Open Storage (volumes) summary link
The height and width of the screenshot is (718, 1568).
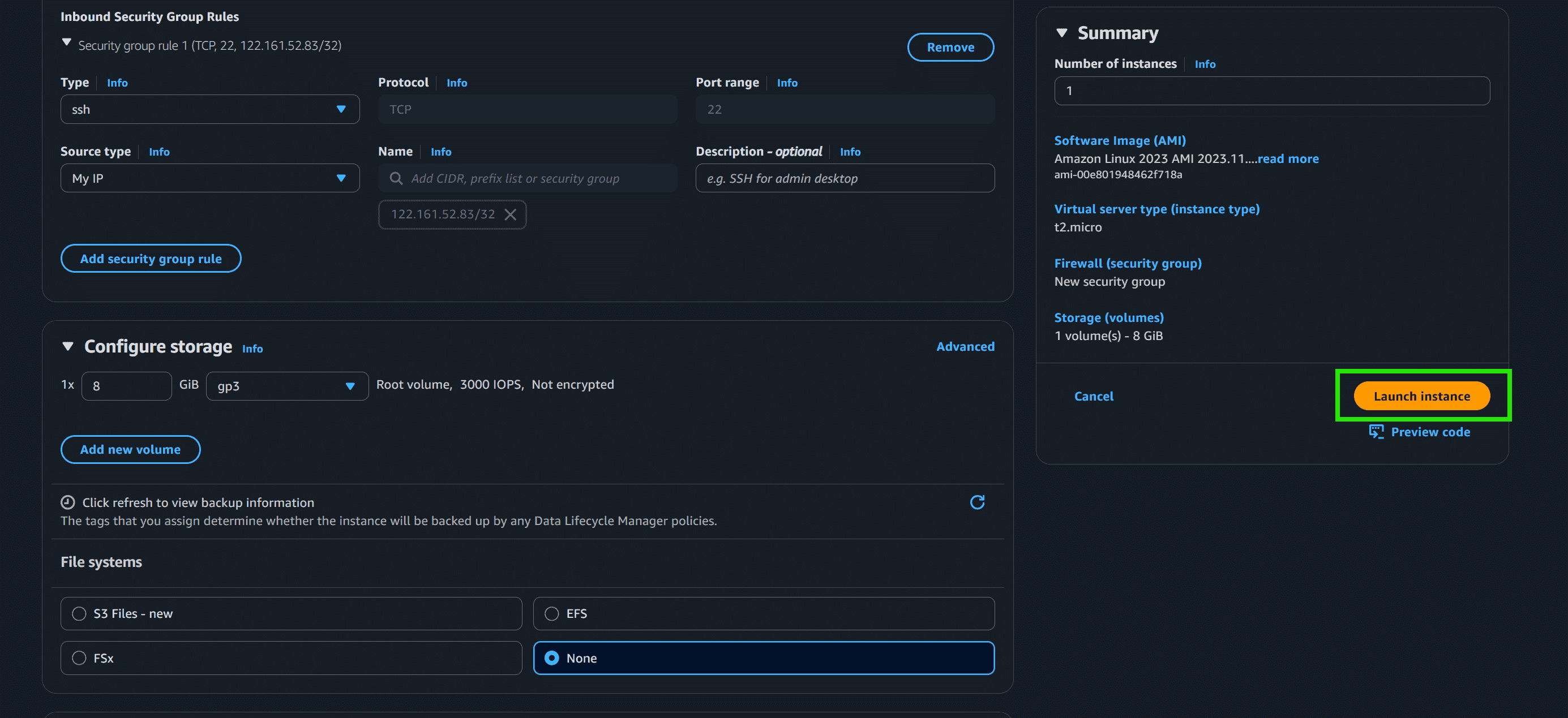tap(1108, 317)
